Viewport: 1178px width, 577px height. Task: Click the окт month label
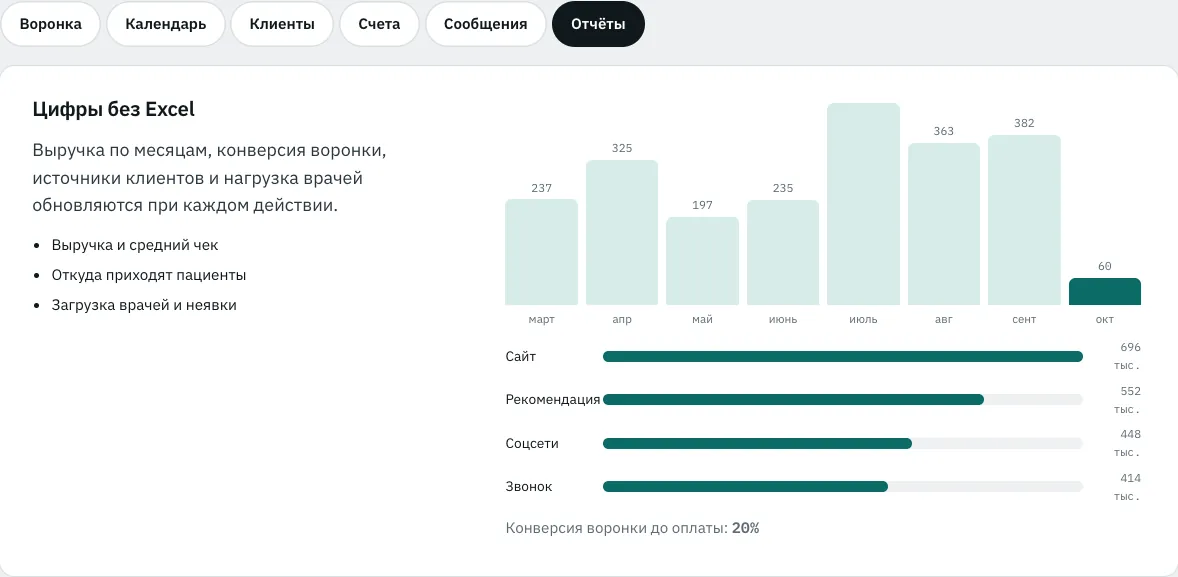(1104, 319)
